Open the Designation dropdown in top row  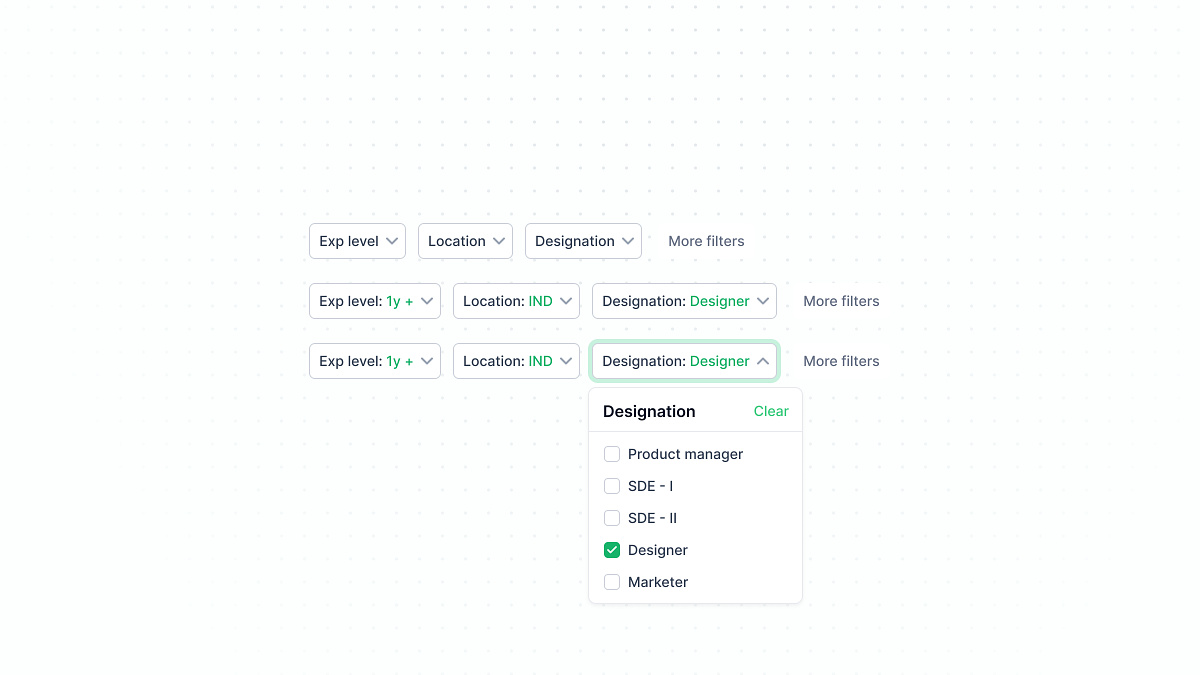coord(583,240)
